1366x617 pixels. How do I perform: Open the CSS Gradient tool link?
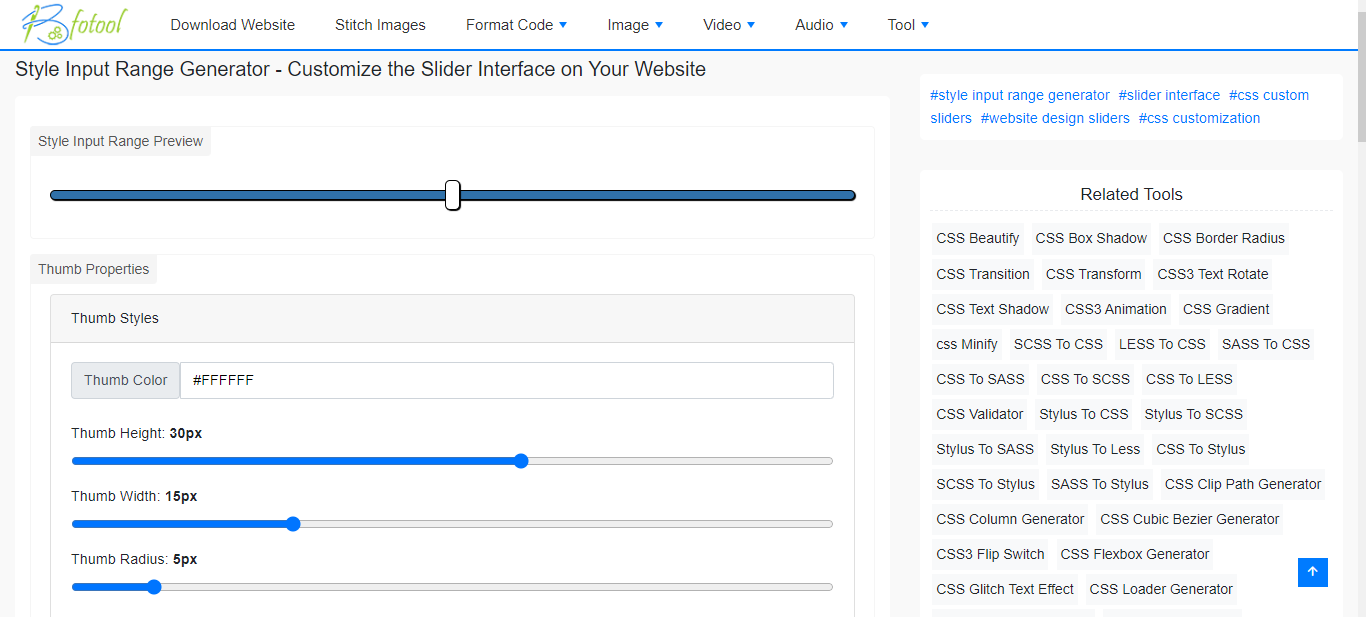(1226, 309)
